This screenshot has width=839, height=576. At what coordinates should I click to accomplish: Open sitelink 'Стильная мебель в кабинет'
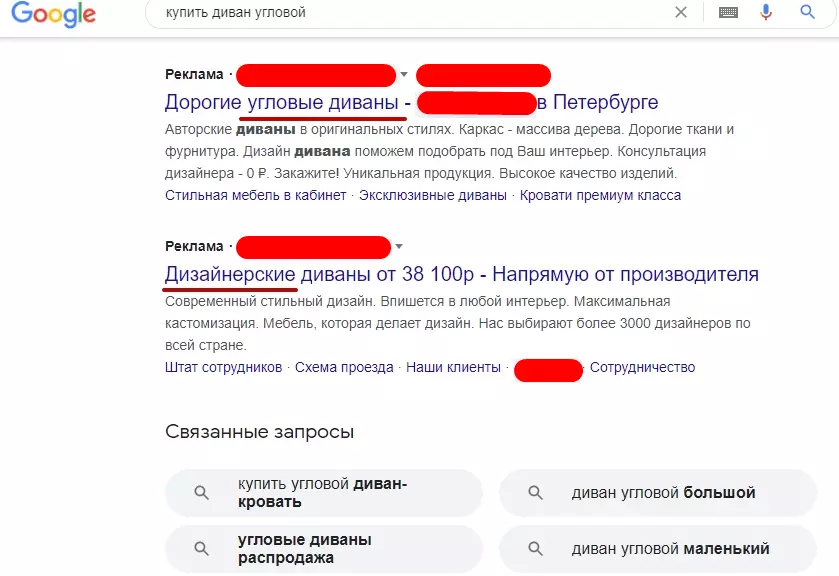[x=255, y=195]
